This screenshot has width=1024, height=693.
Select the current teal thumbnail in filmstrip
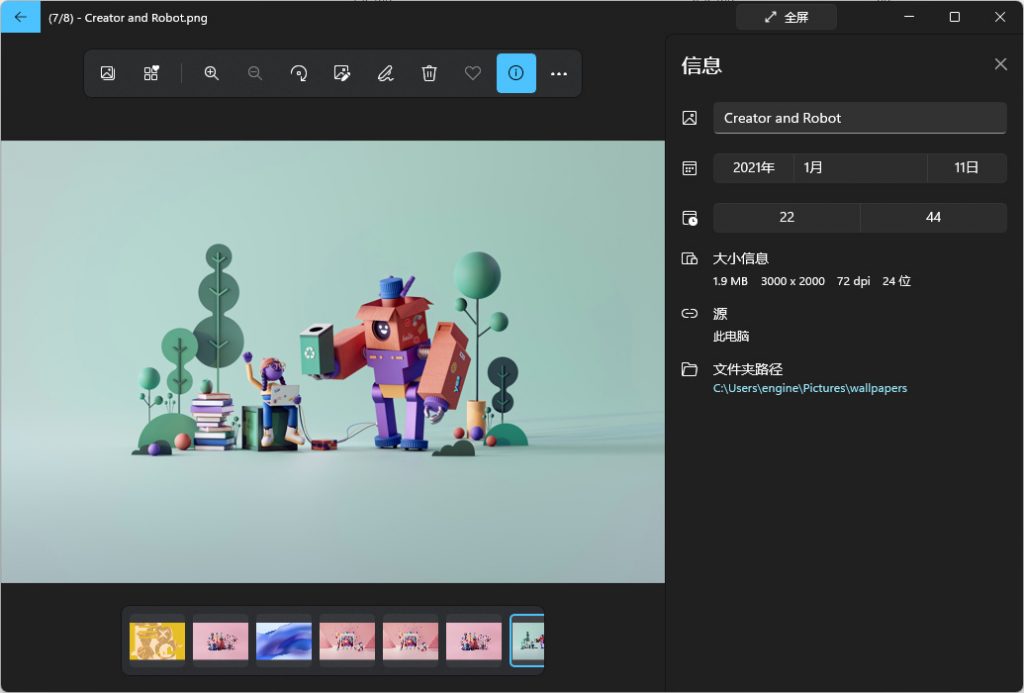[x=527, y=641]
